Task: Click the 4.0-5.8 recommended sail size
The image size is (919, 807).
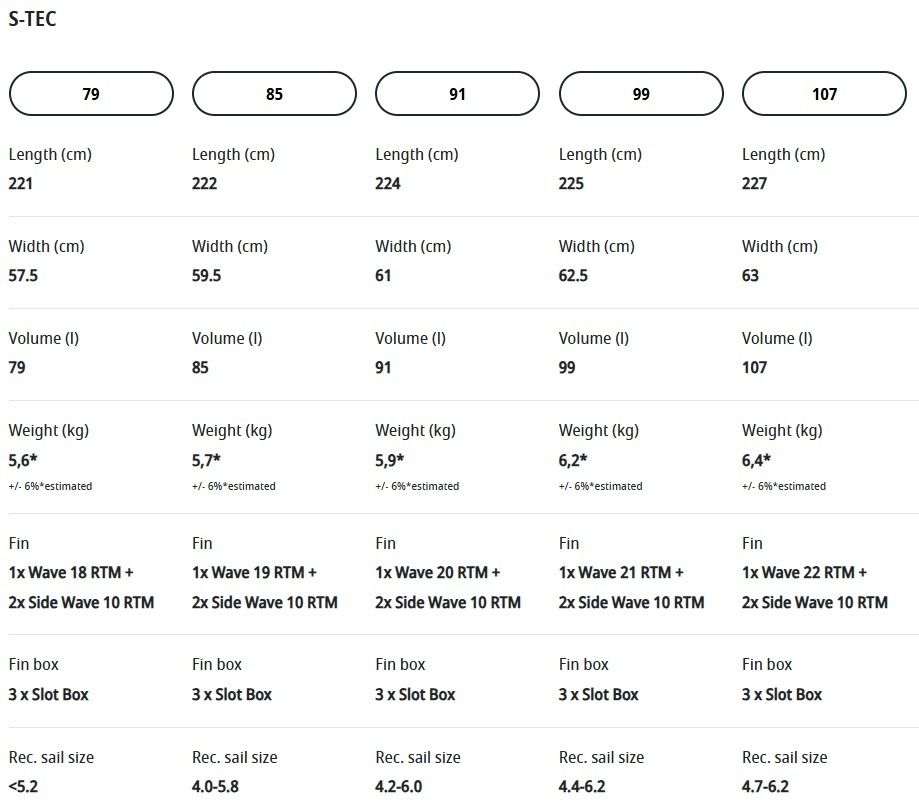Action: [x=215, y=786]
